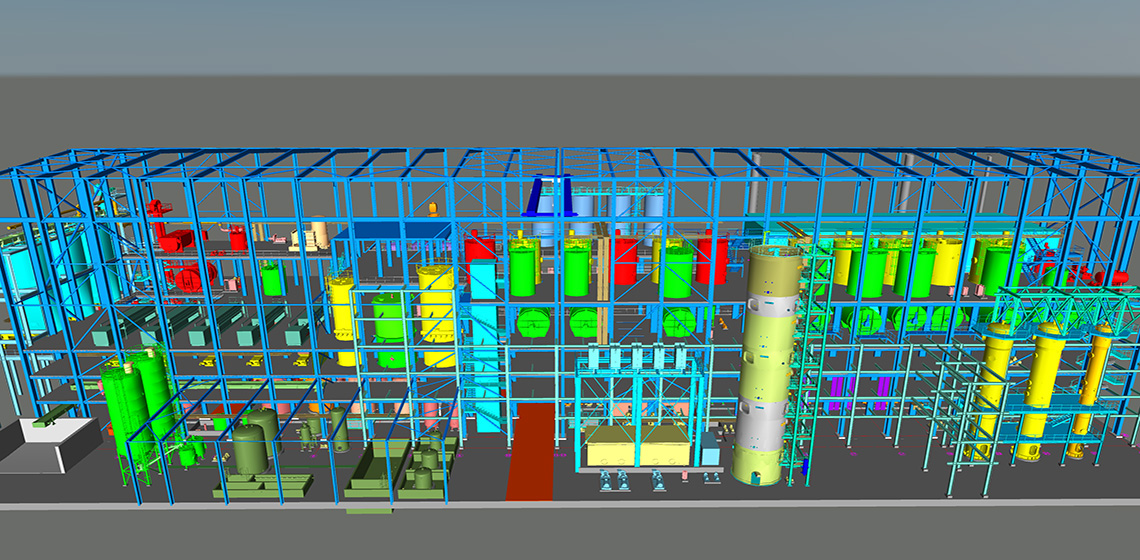Select the pair of bright green silos at lower left
The width and height of the screenshot is (1140, 560).
coord(135,405)
